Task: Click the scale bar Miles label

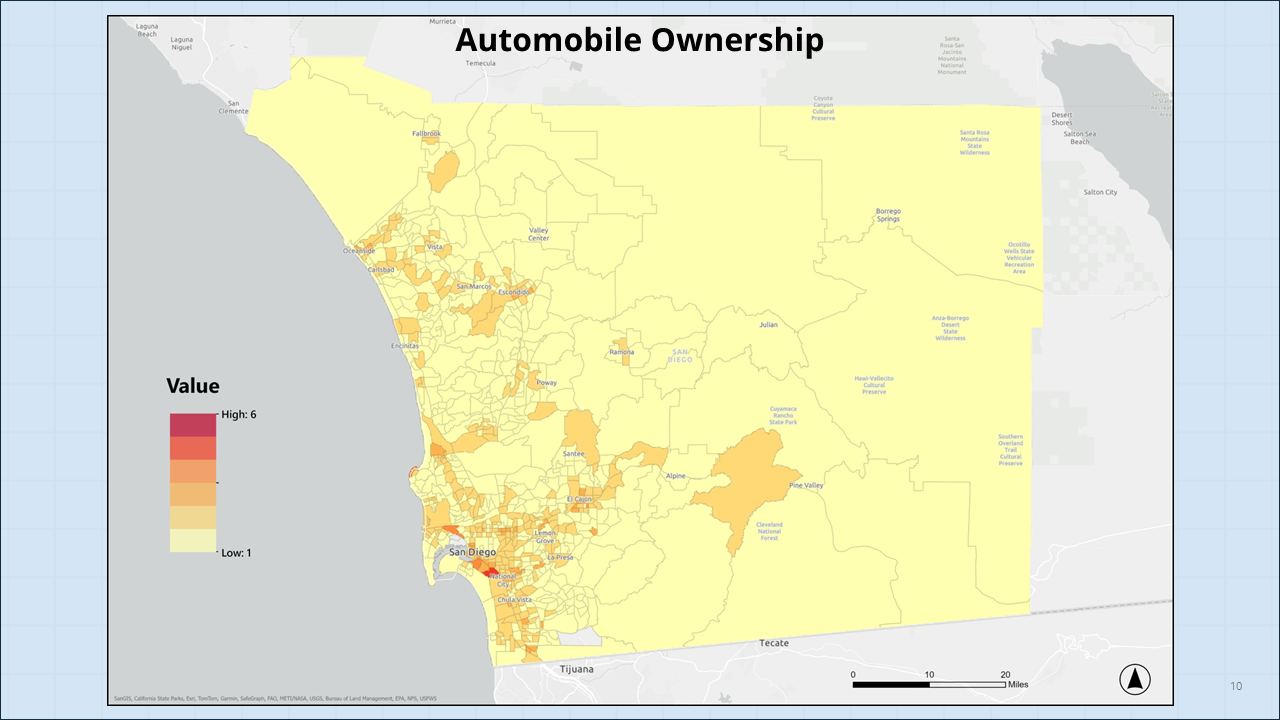Action: point(1018,685)
